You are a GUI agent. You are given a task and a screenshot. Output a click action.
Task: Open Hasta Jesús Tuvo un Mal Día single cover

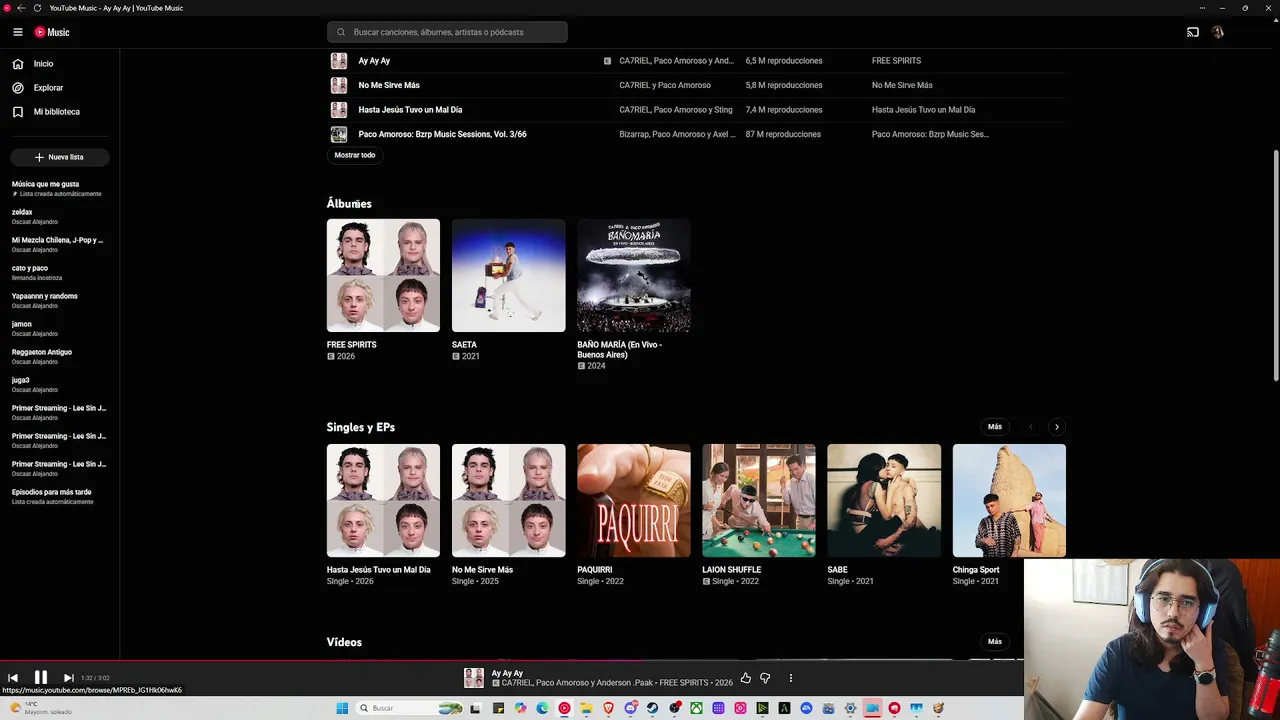click(x=383, y=500)
